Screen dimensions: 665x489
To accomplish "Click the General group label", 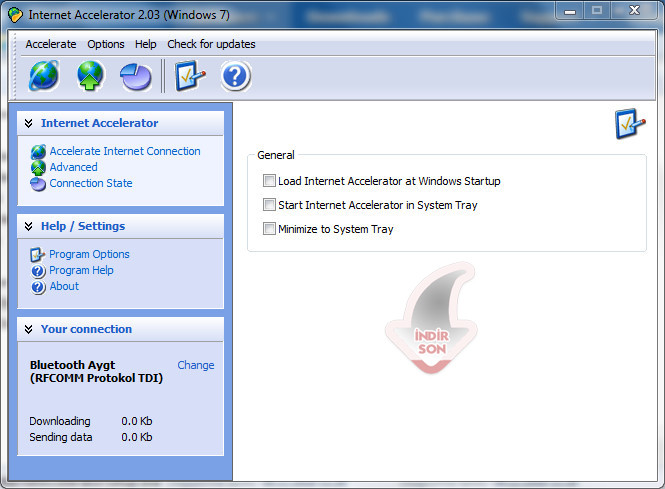I will tap(276, 155).
